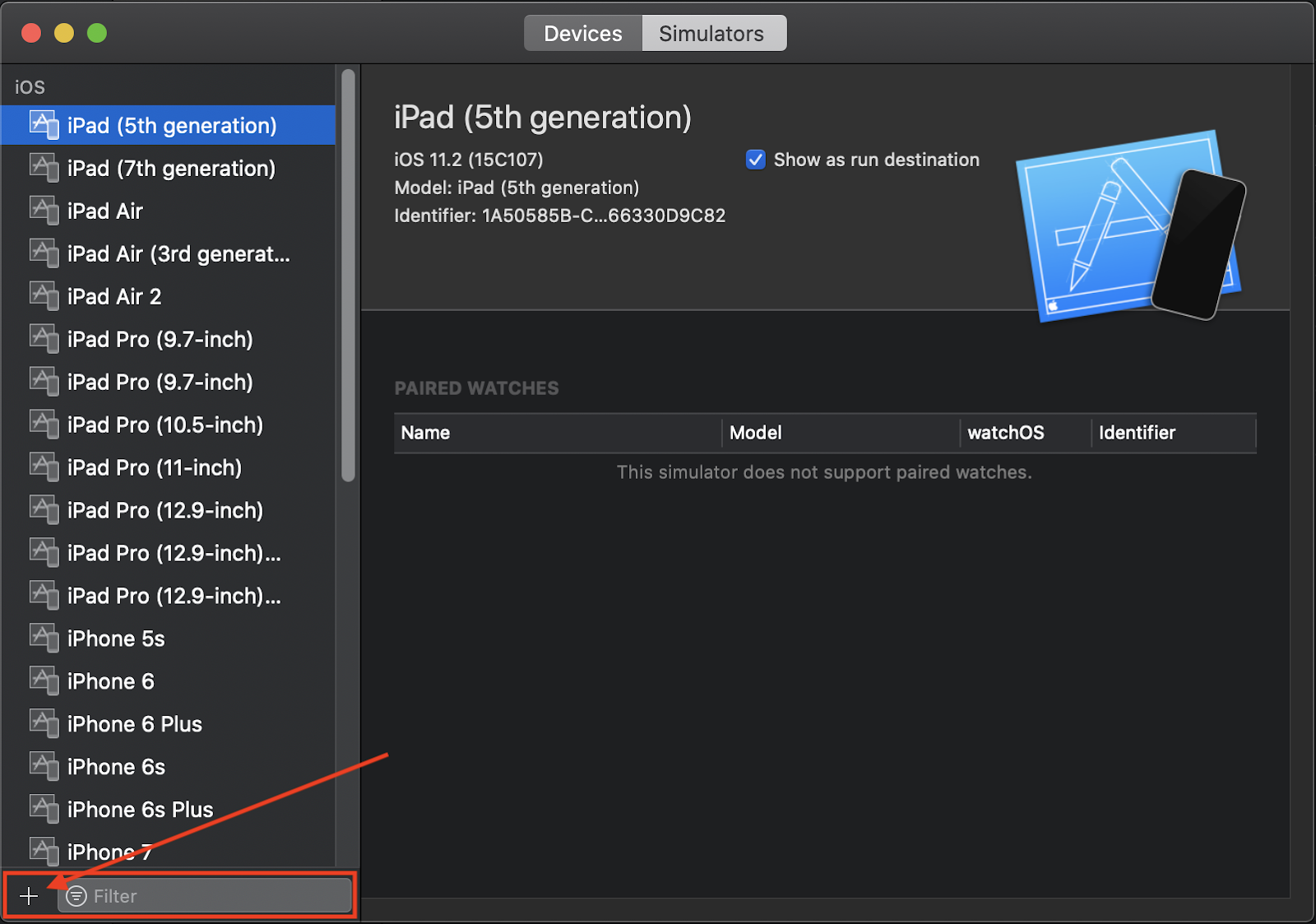Click the iPad (5th generation) simulator icon
This screenshot has width=1316, height=924.
[x=44, y=124]
